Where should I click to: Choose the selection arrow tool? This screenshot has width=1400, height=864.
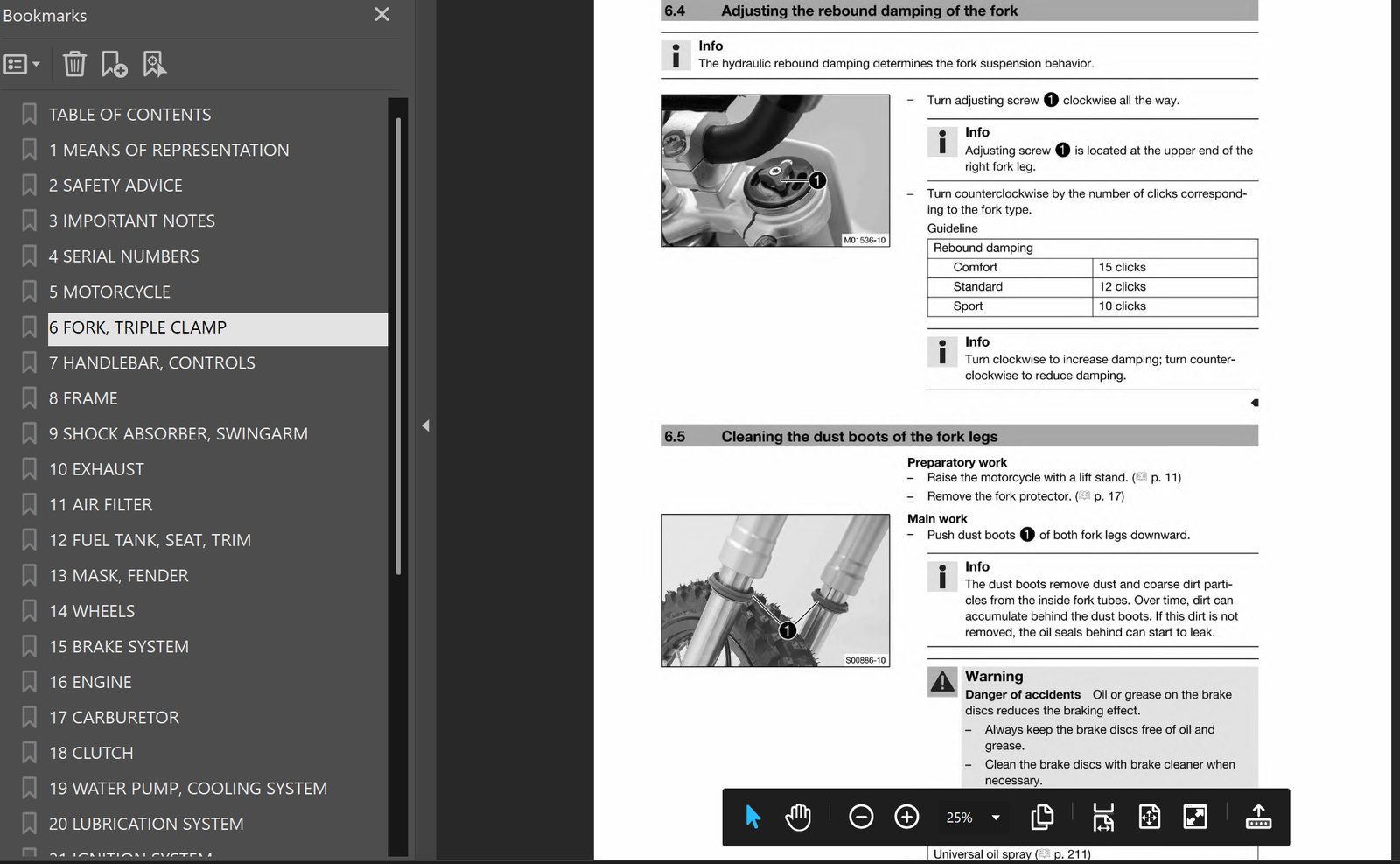pyautogui.click(x=752, y=817)
